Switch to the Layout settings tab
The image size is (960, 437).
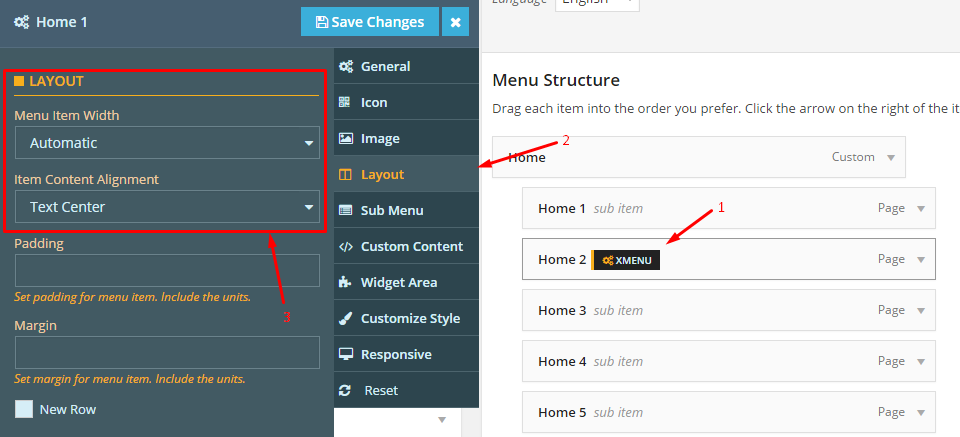pyautogui.click(x=407, y=174)
